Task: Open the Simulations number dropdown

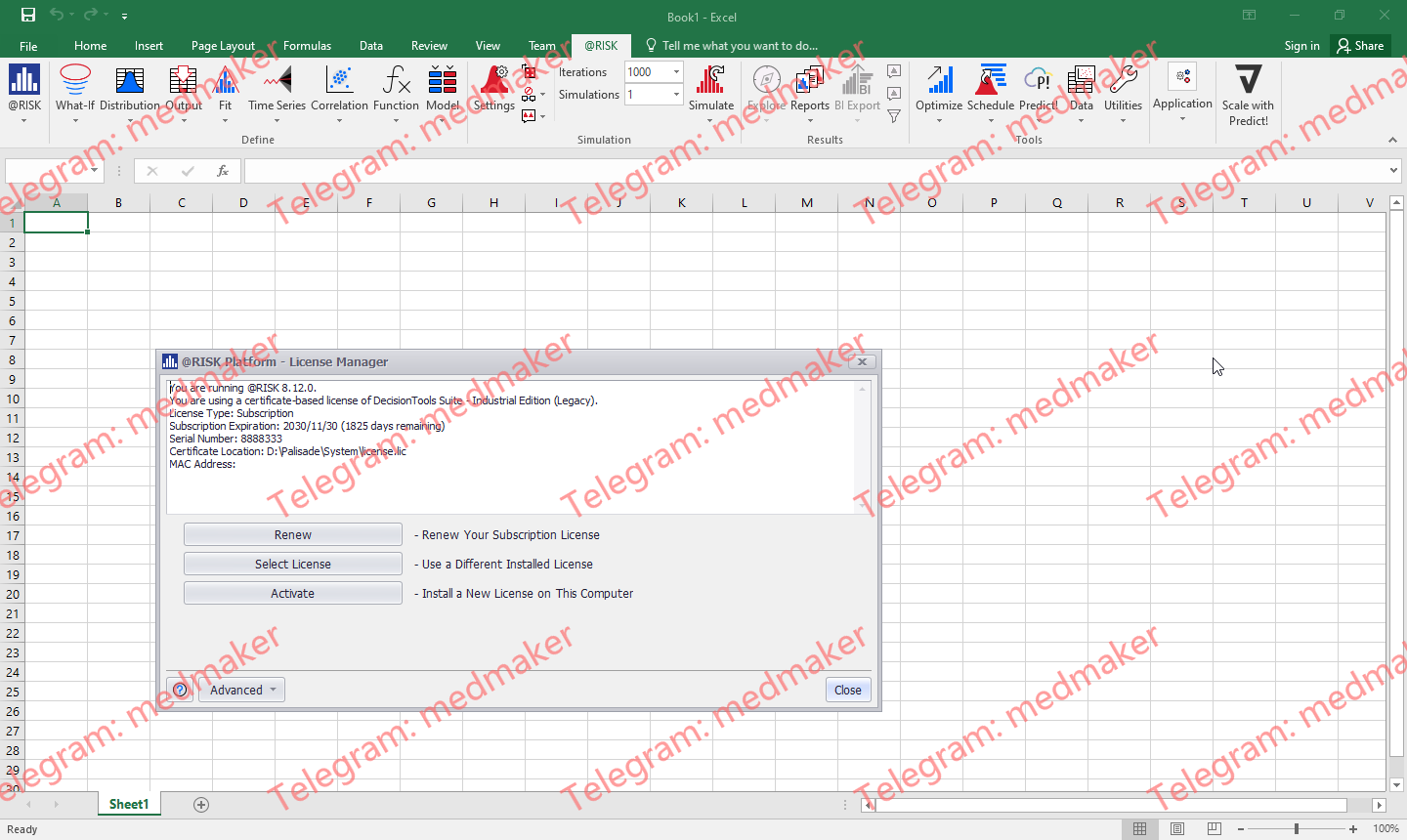Action: click(674, 94)
